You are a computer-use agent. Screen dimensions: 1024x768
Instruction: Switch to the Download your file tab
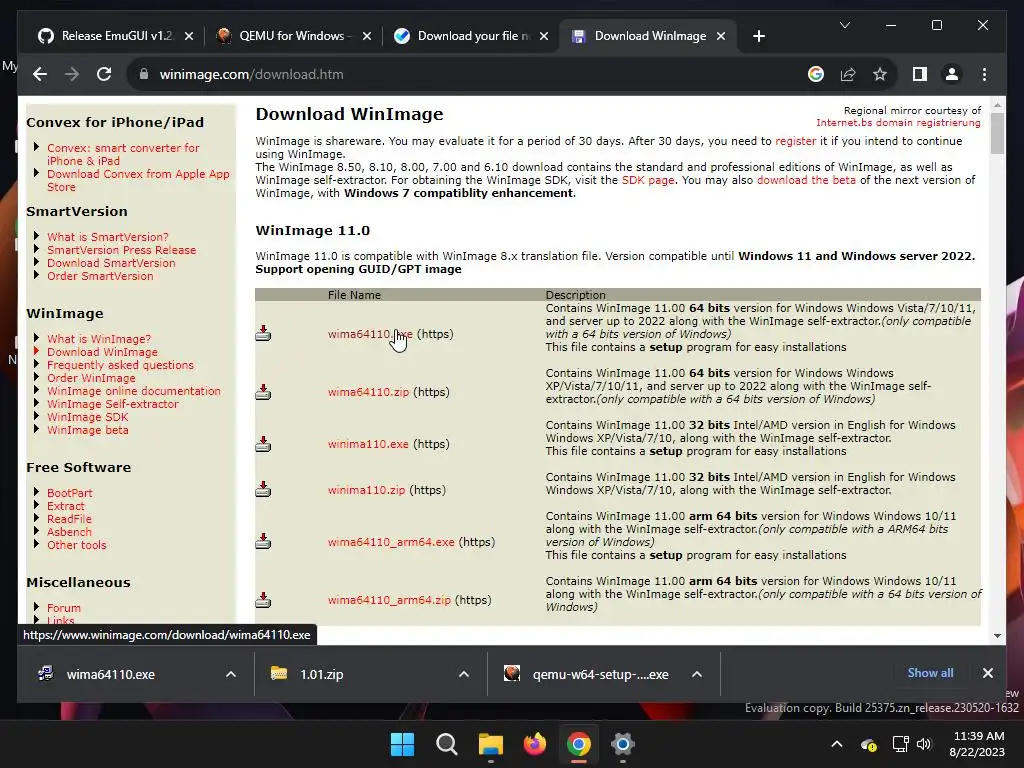tap(470, 36)
